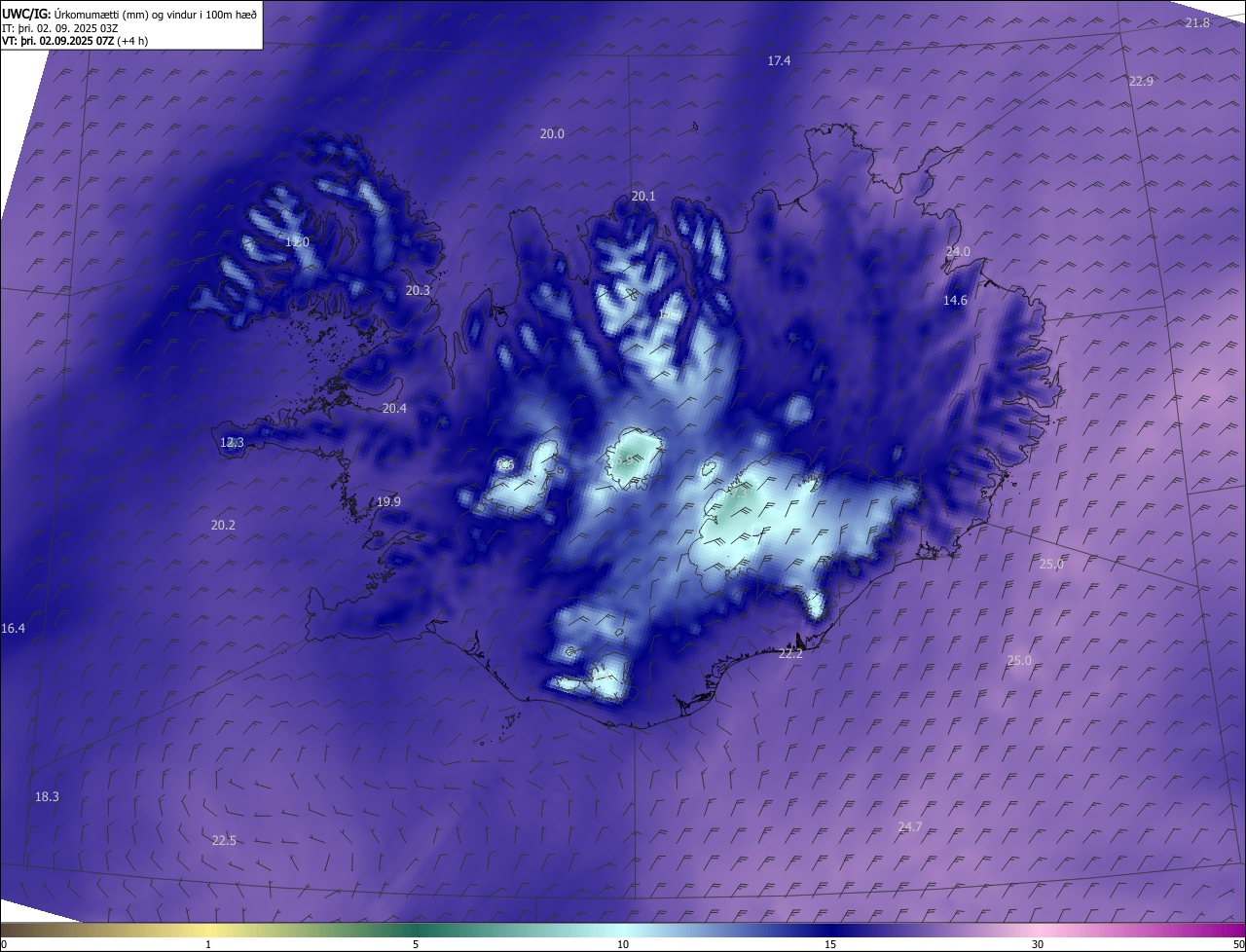Click the 22.2 value on the south coast
The height and width of the screenshot is (952, 1246).
click(790, 653)
